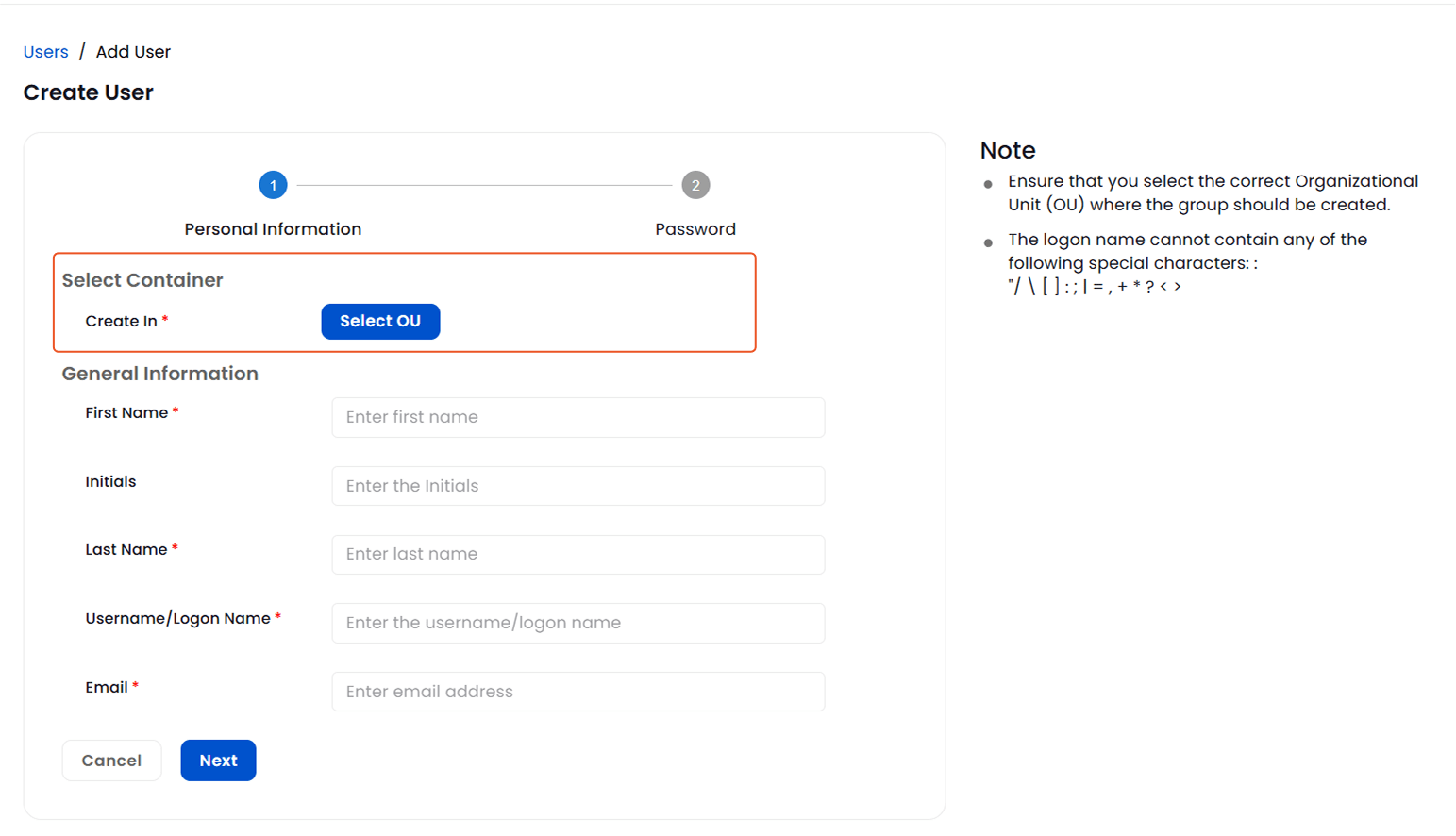Cancel the user creation
The height and width of the screenshot is (836, 1456).
111,760
